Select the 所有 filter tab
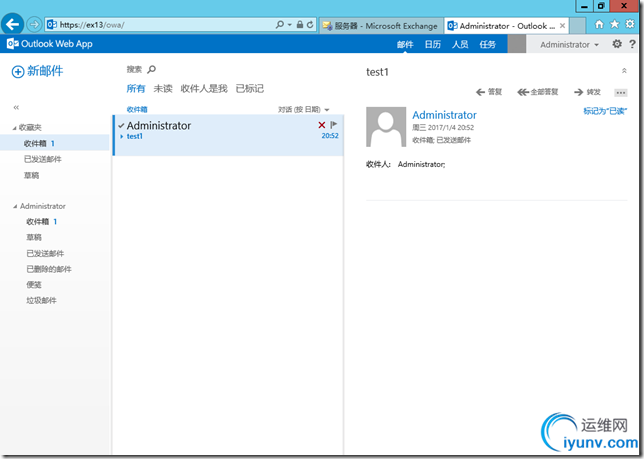 (x=136, y=88)
